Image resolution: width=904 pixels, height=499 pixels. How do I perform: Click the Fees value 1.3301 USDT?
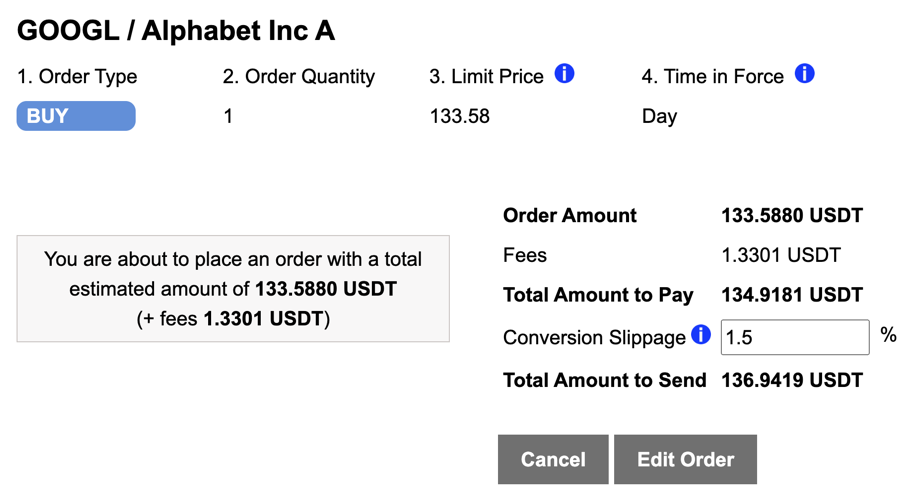tap(780, 255)
